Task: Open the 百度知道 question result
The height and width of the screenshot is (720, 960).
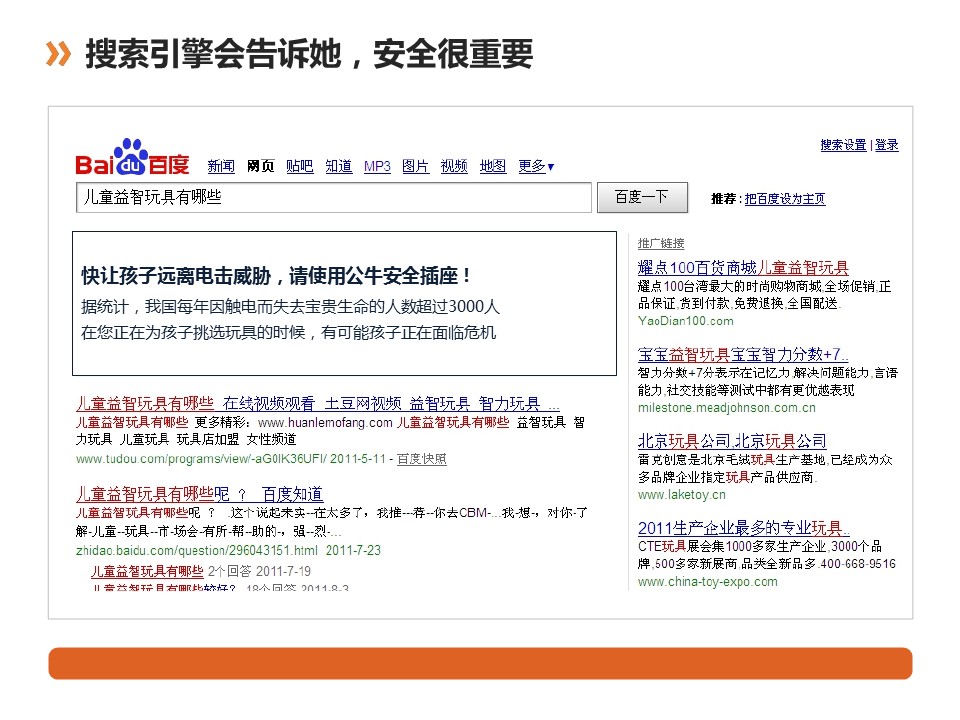Action: [x=200, y=494]
